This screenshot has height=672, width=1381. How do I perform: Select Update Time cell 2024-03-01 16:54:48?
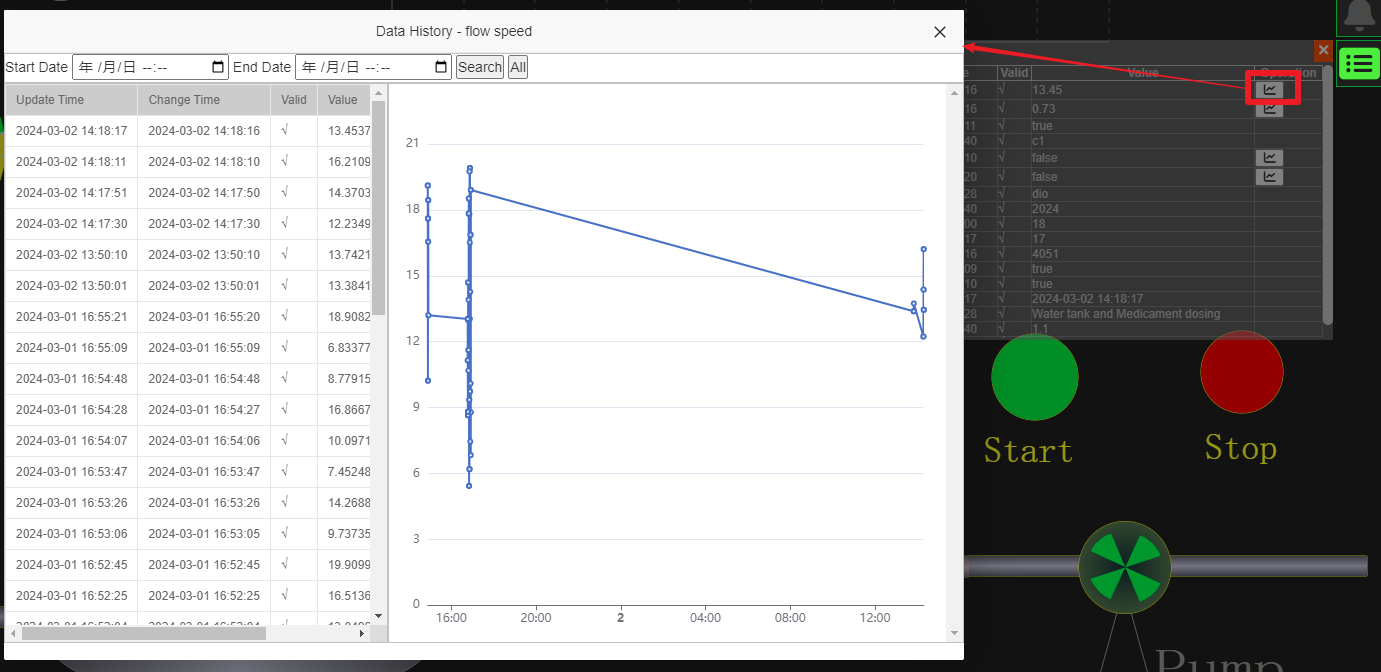coord(71,379)
